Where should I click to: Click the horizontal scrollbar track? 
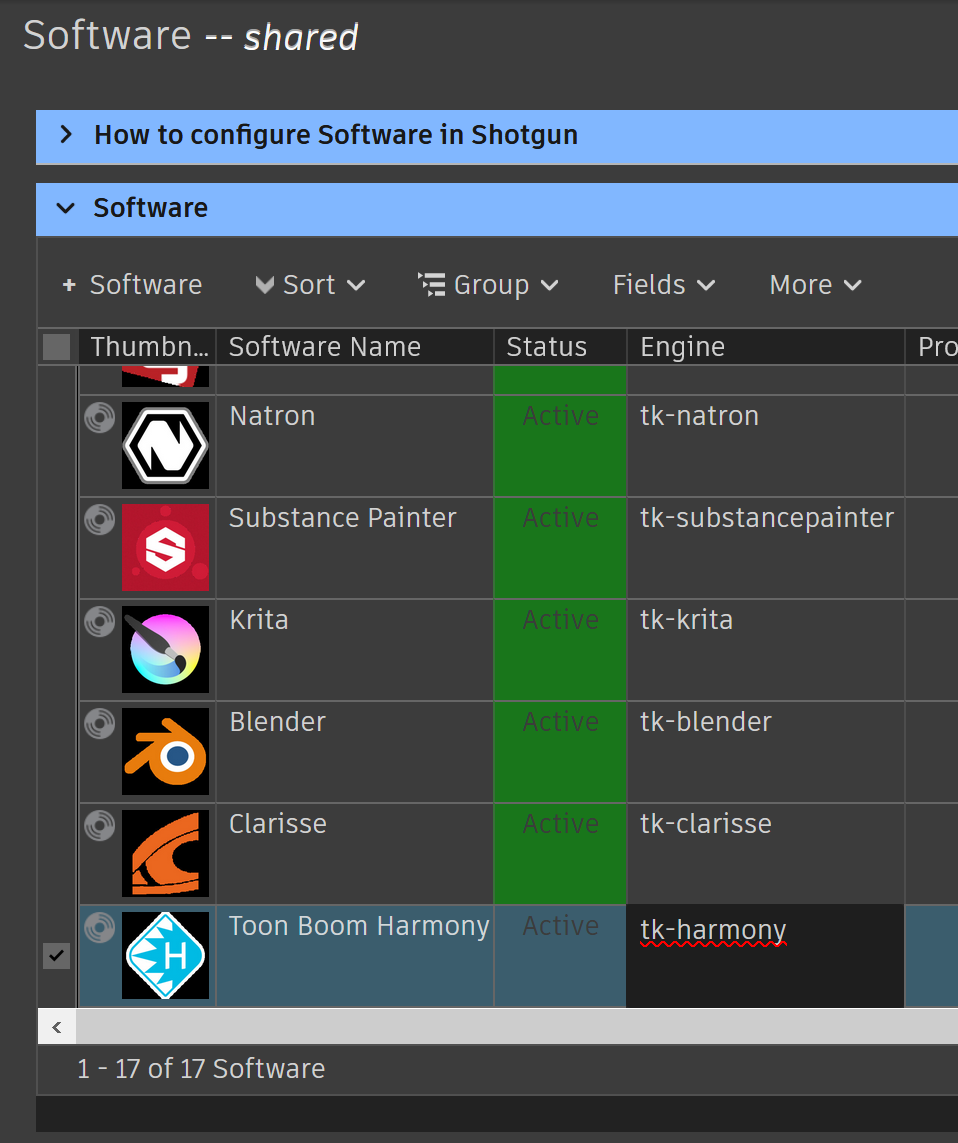point(517,1028)
